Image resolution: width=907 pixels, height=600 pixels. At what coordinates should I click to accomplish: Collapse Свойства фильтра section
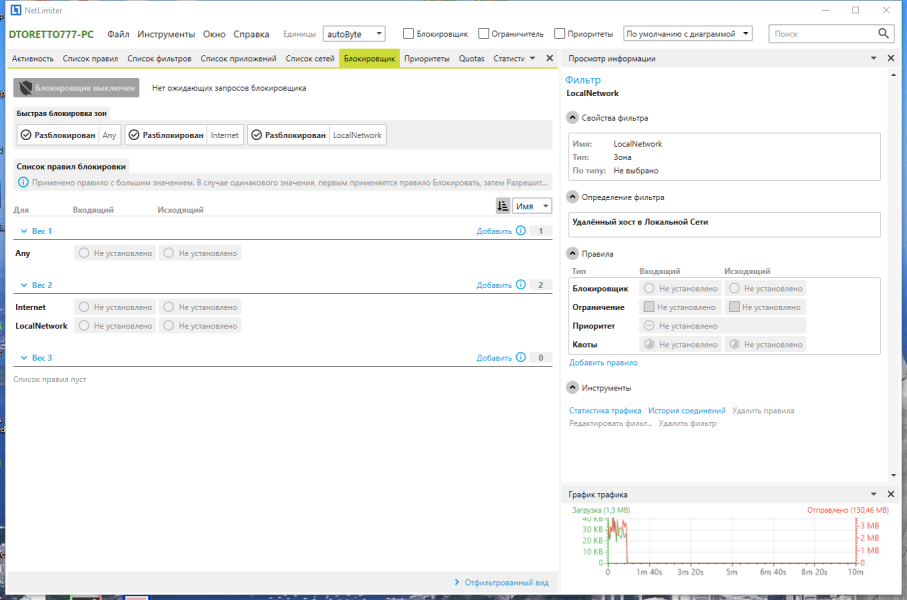[572, 117]
